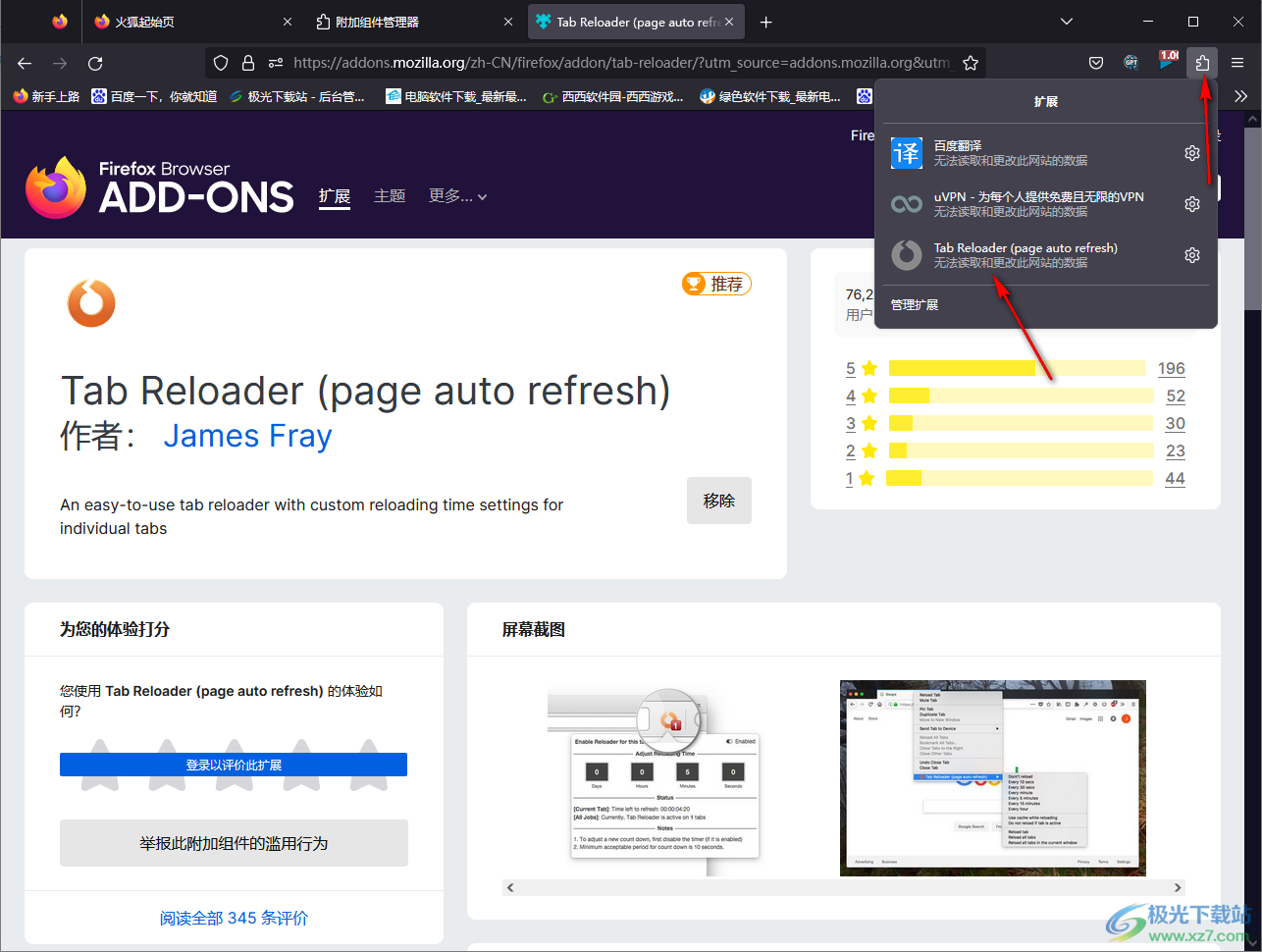
Task: Click the address bar URL field
Action: tap(620, 63)
